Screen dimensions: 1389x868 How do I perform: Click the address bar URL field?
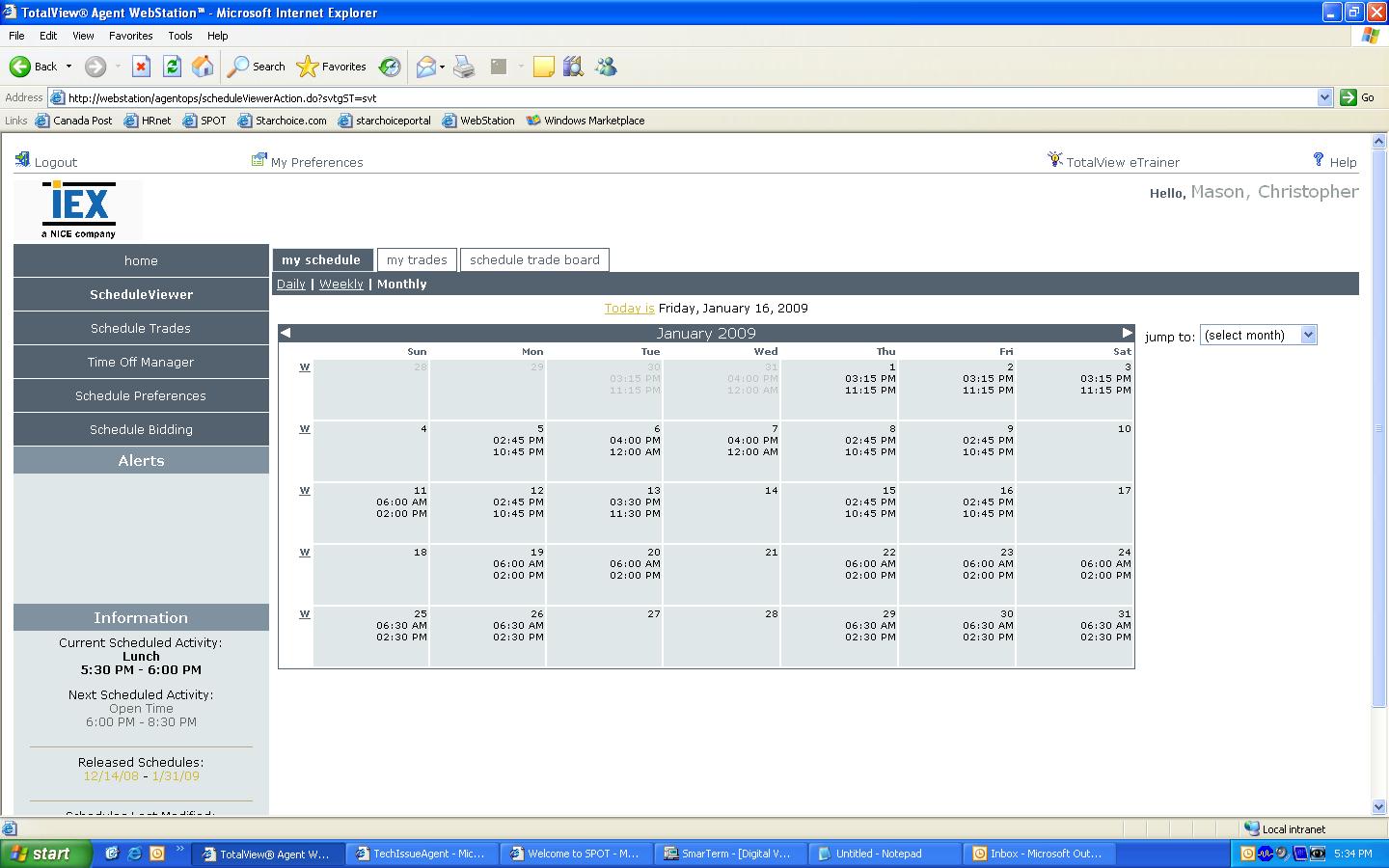pyautogui.click(x=675, y=97)
